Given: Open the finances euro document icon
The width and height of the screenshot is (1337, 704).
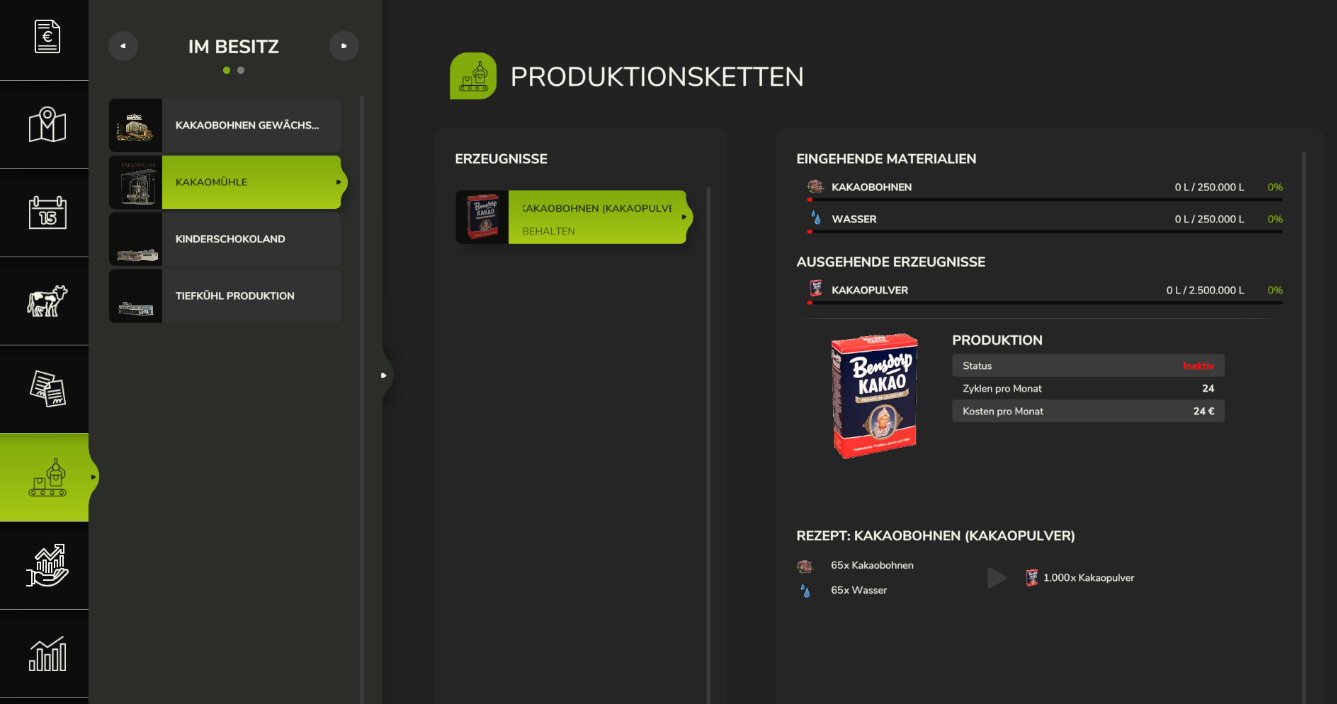Looking at the screenshot, I should [x=47, y=37].
